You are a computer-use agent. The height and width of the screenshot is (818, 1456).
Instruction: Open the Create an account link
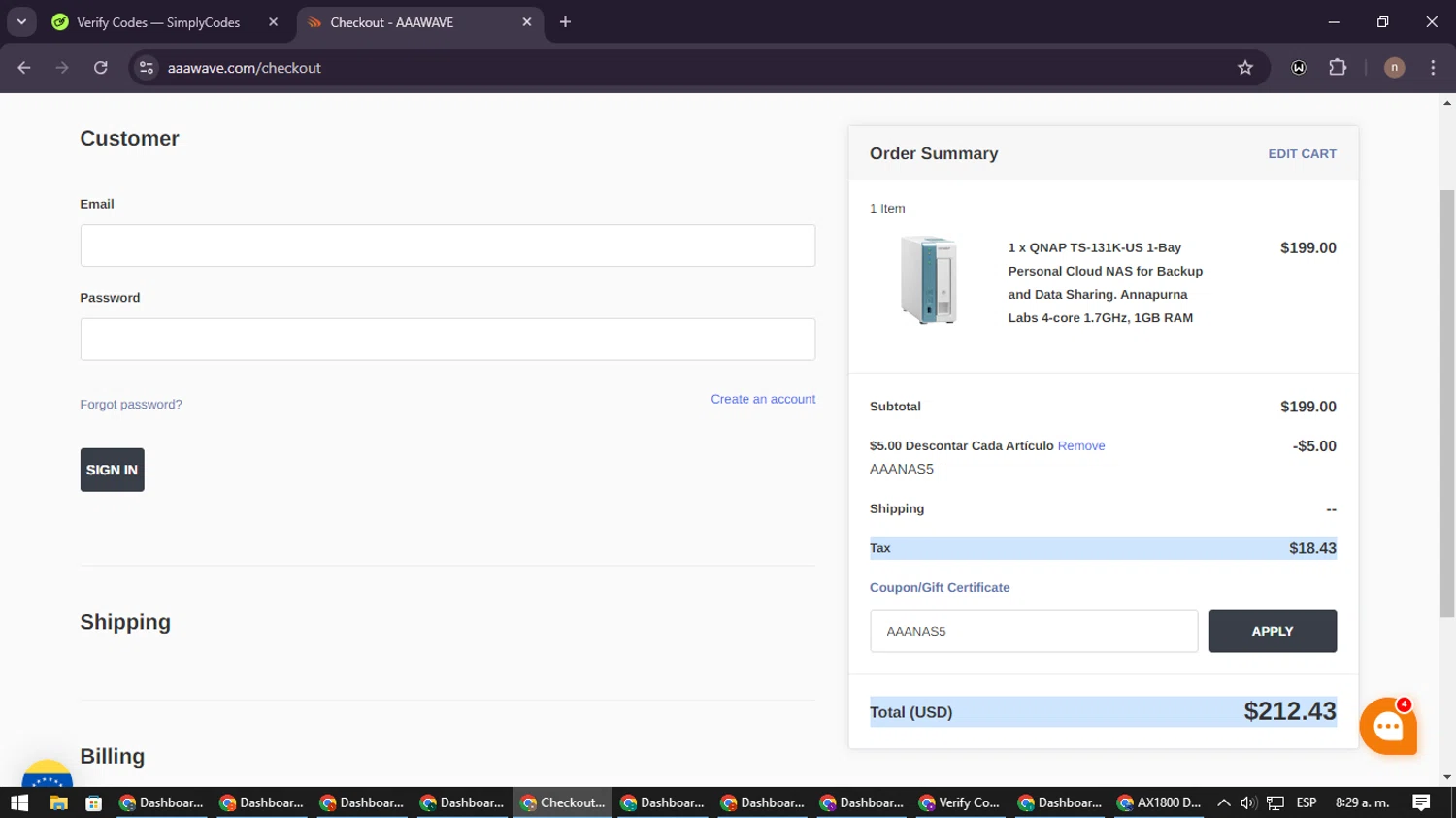763,399
